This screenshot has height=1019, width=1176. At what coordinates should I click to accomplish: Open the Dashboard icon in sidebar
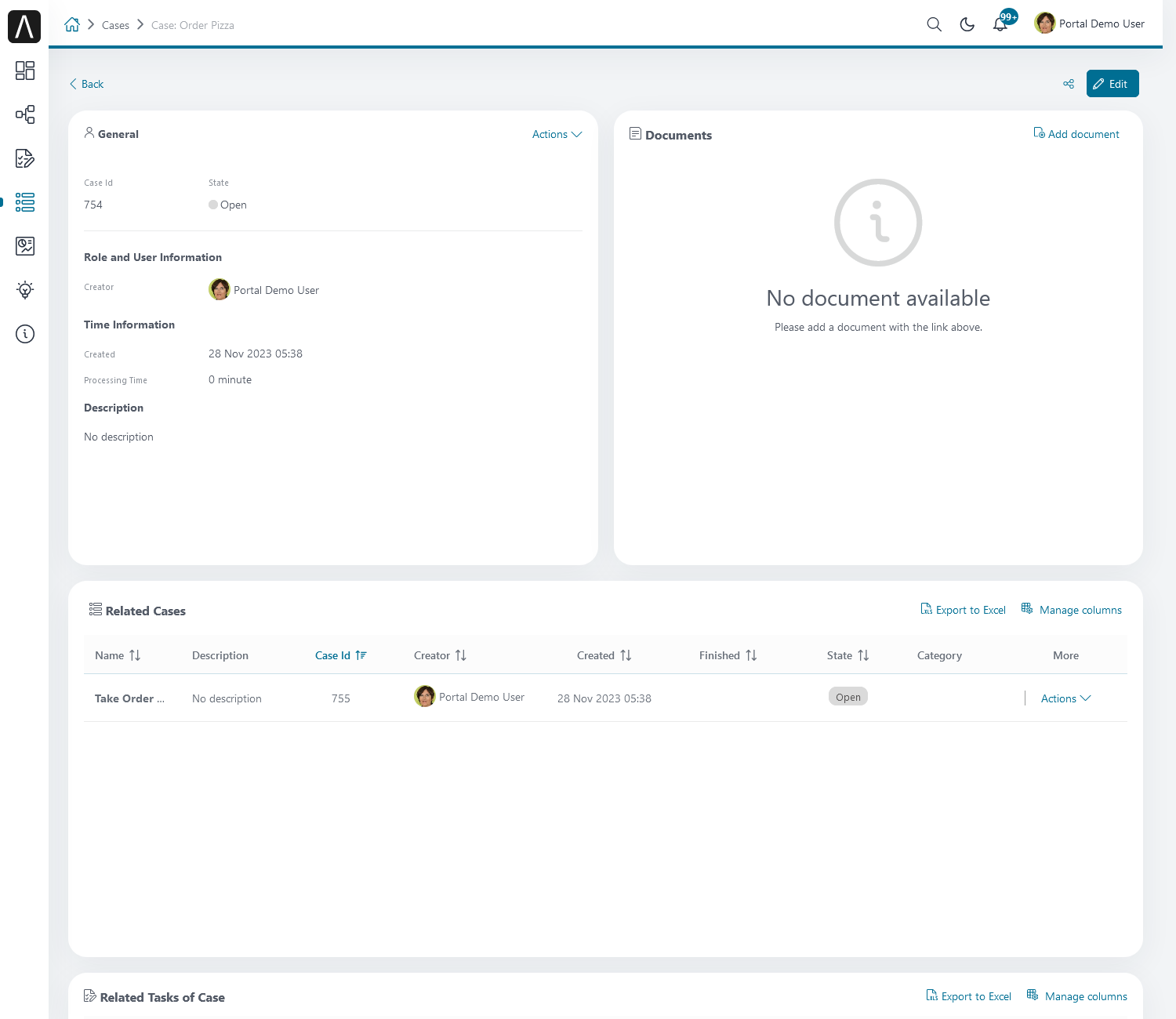(x=25, y=71)
